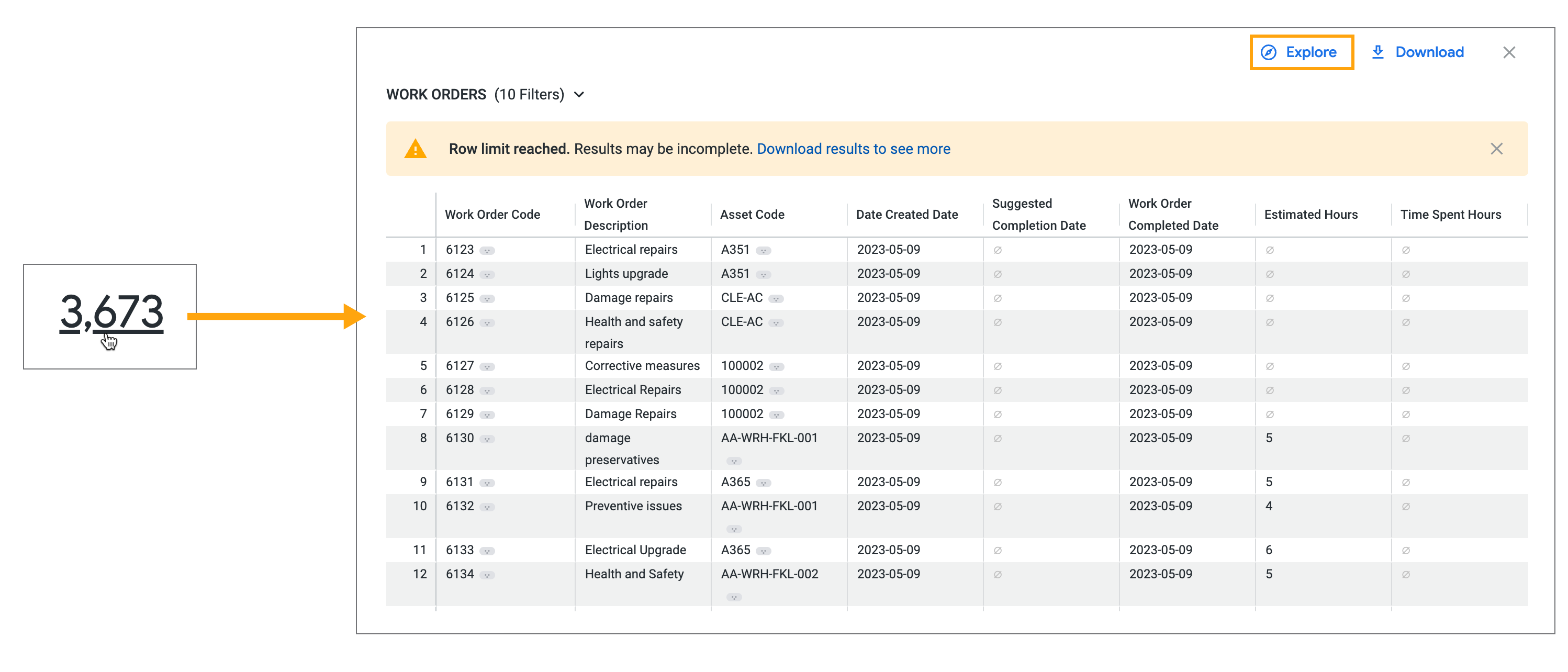Image resolution: width=1568 pixels, height=672 pixels.
Task: Open ellipsis menu next to work order 6127
Action: pos(487,367)
